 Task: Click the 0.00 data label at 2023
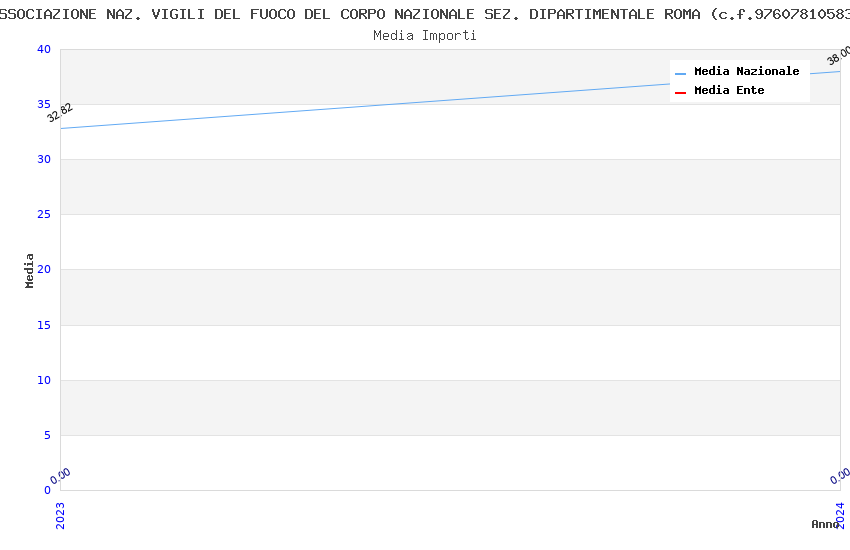60,476
